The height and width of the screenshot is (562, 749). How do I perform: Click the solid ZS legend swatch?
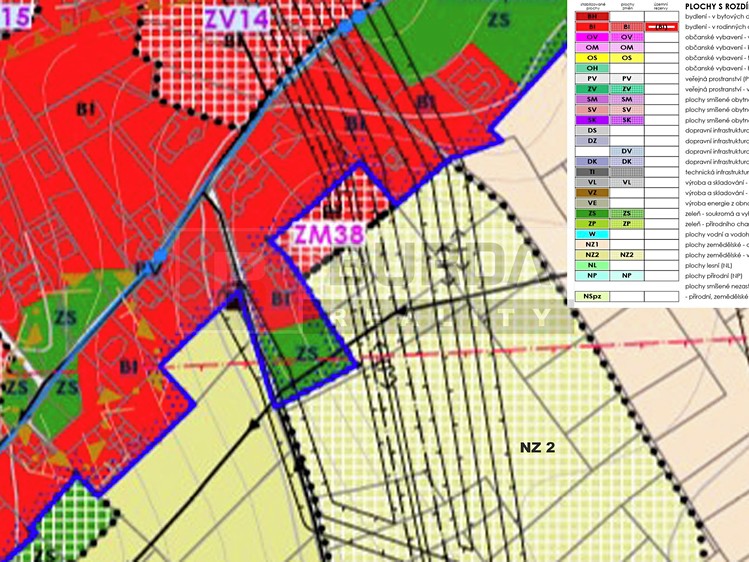592,213
